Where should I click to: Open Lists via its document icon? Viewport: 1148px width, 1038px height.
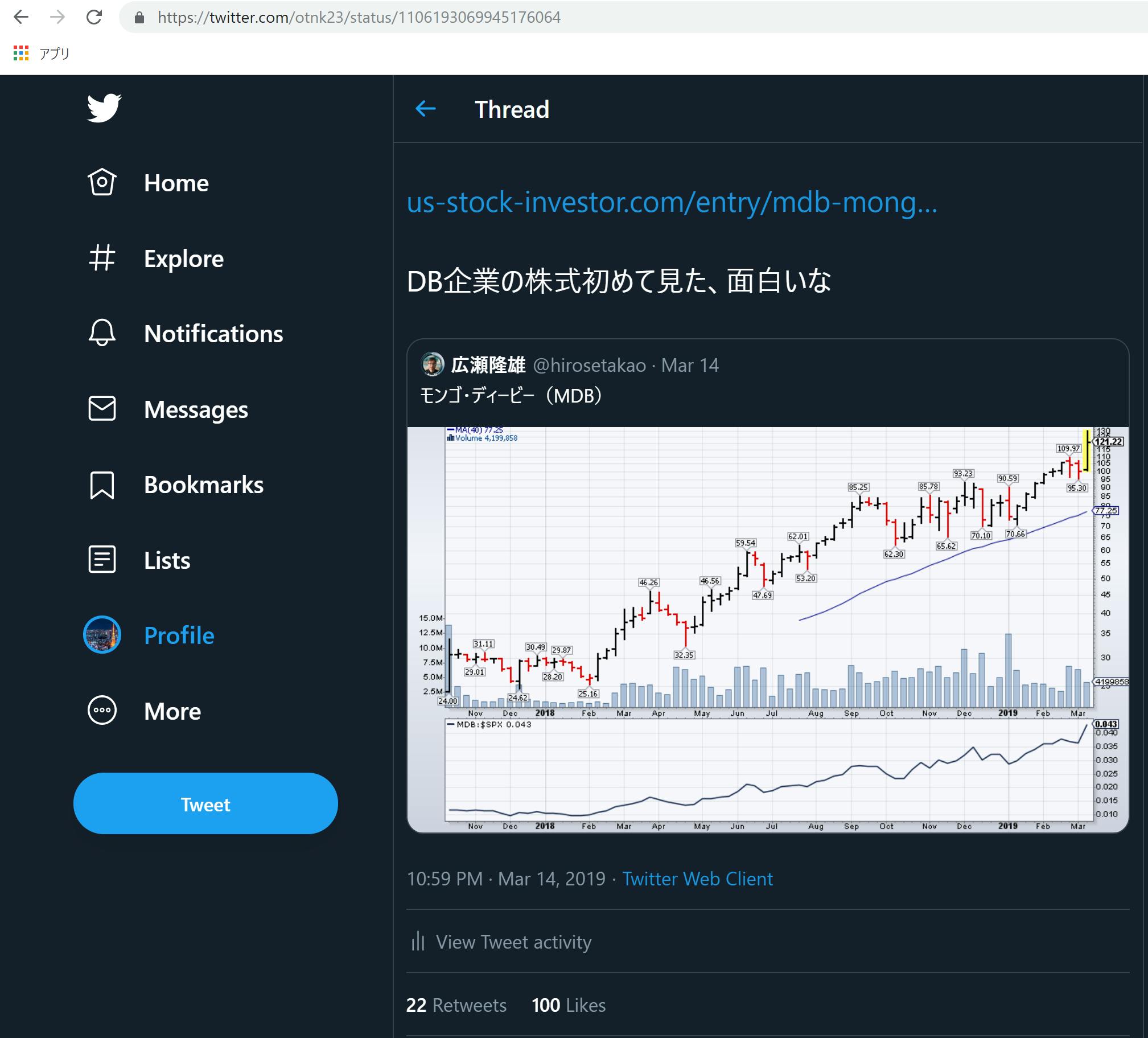(102, 560)
